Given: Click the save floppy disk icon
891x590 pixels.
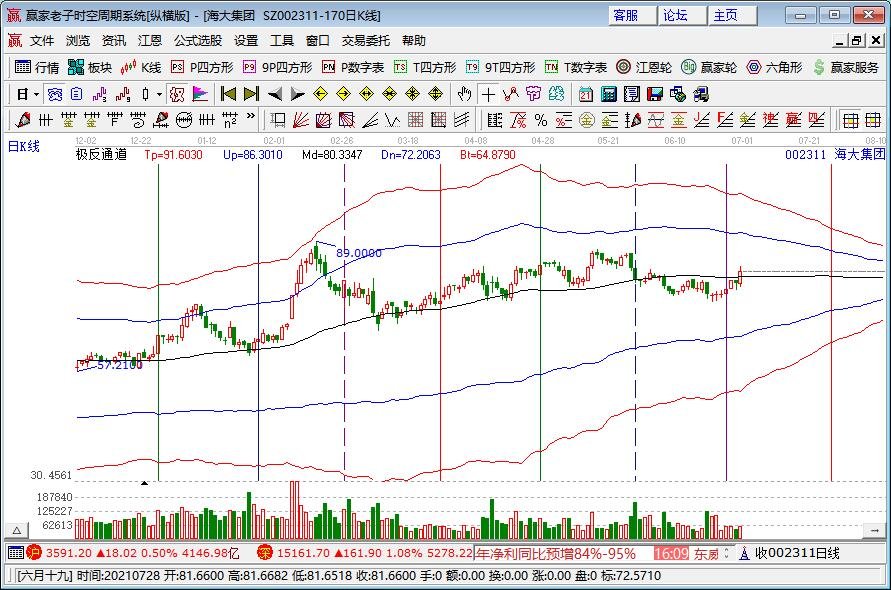Looking at the screenshot, I should pos(654,94).
